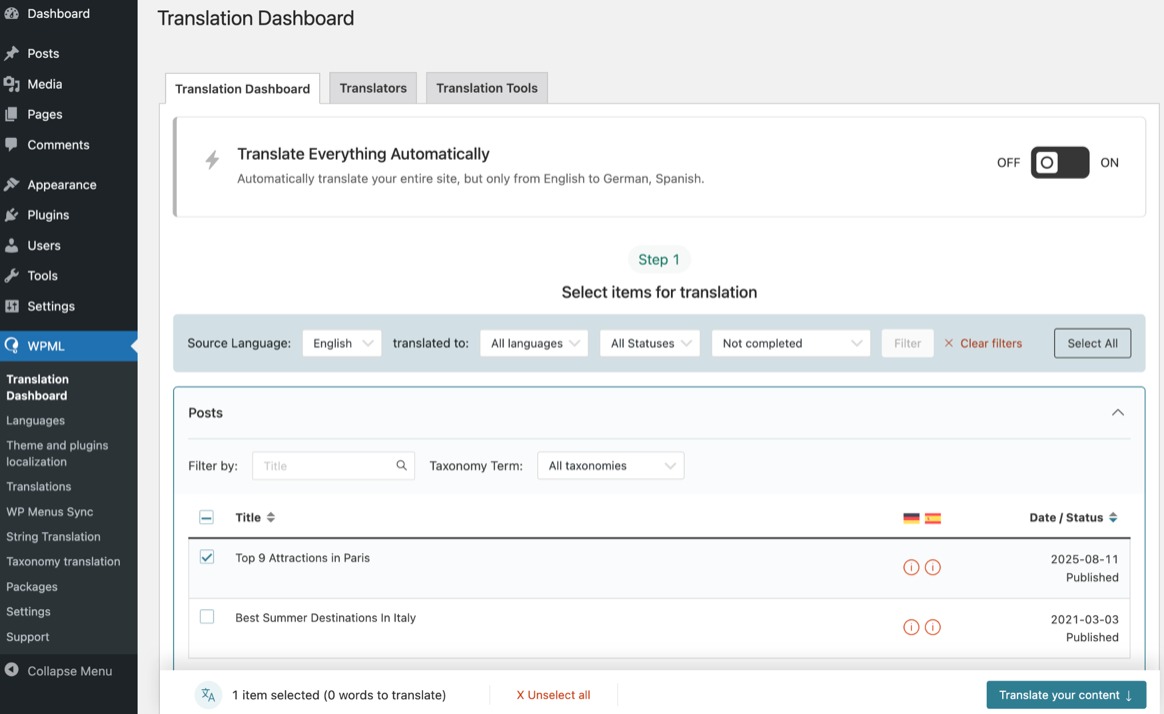Click the Collapse Menu arrow icon
1164x714 pixels.
click(12, 671)
